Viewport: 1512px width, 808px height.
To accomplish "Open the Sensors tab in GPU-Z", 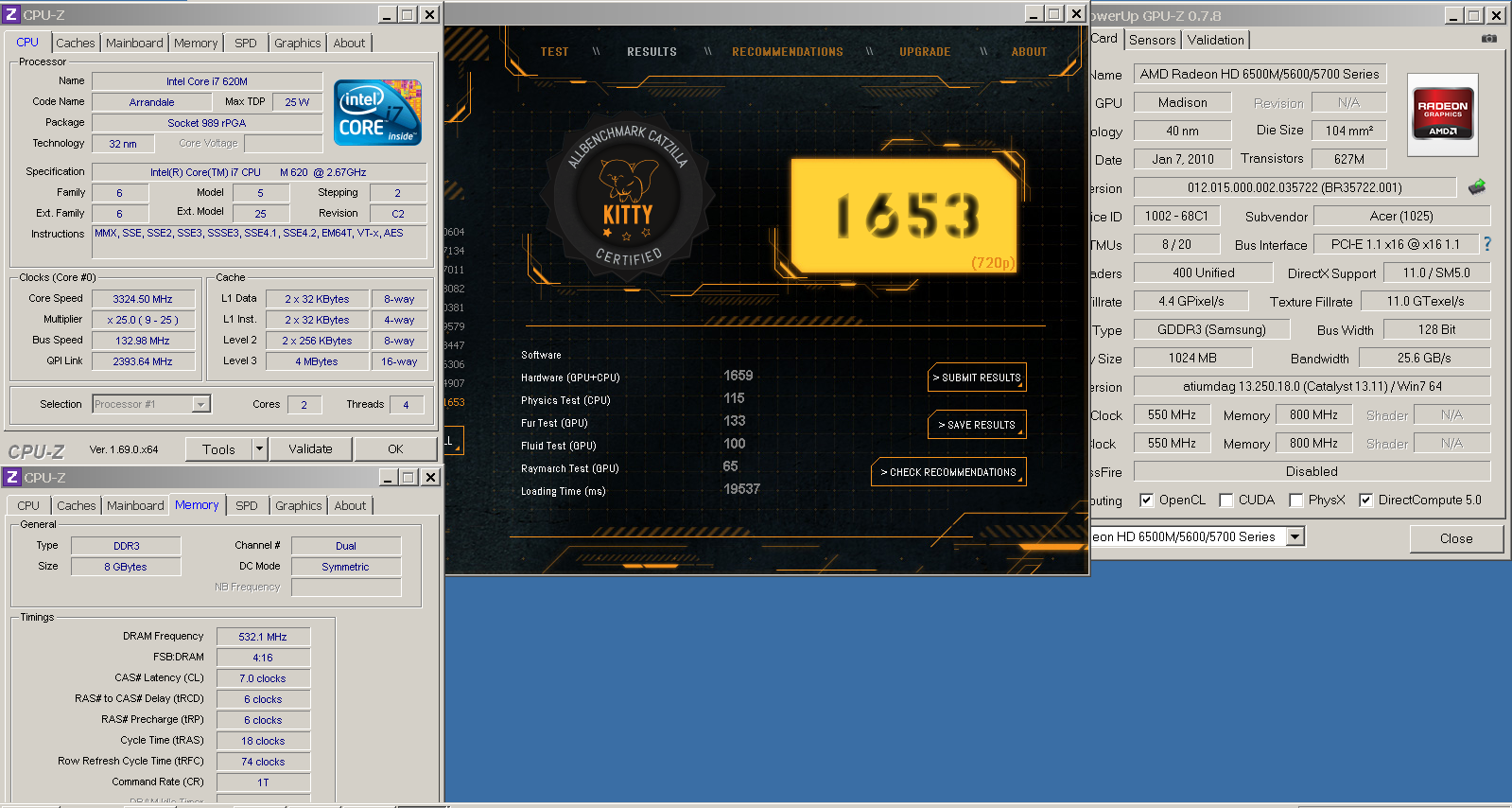I will pyautogui.click(x=1153, y=40).
